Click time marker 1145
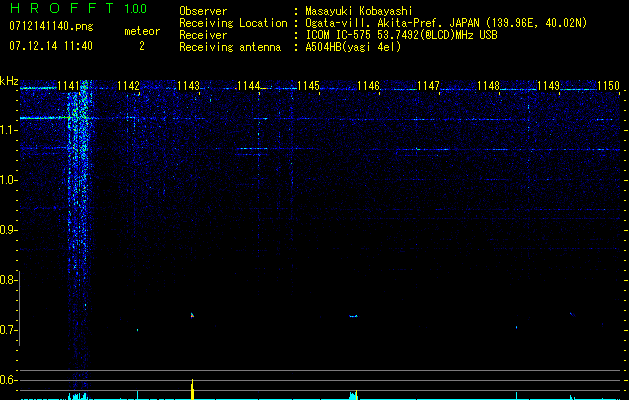The height and width of the screenshot is (400, 629). tap(308, 86)
